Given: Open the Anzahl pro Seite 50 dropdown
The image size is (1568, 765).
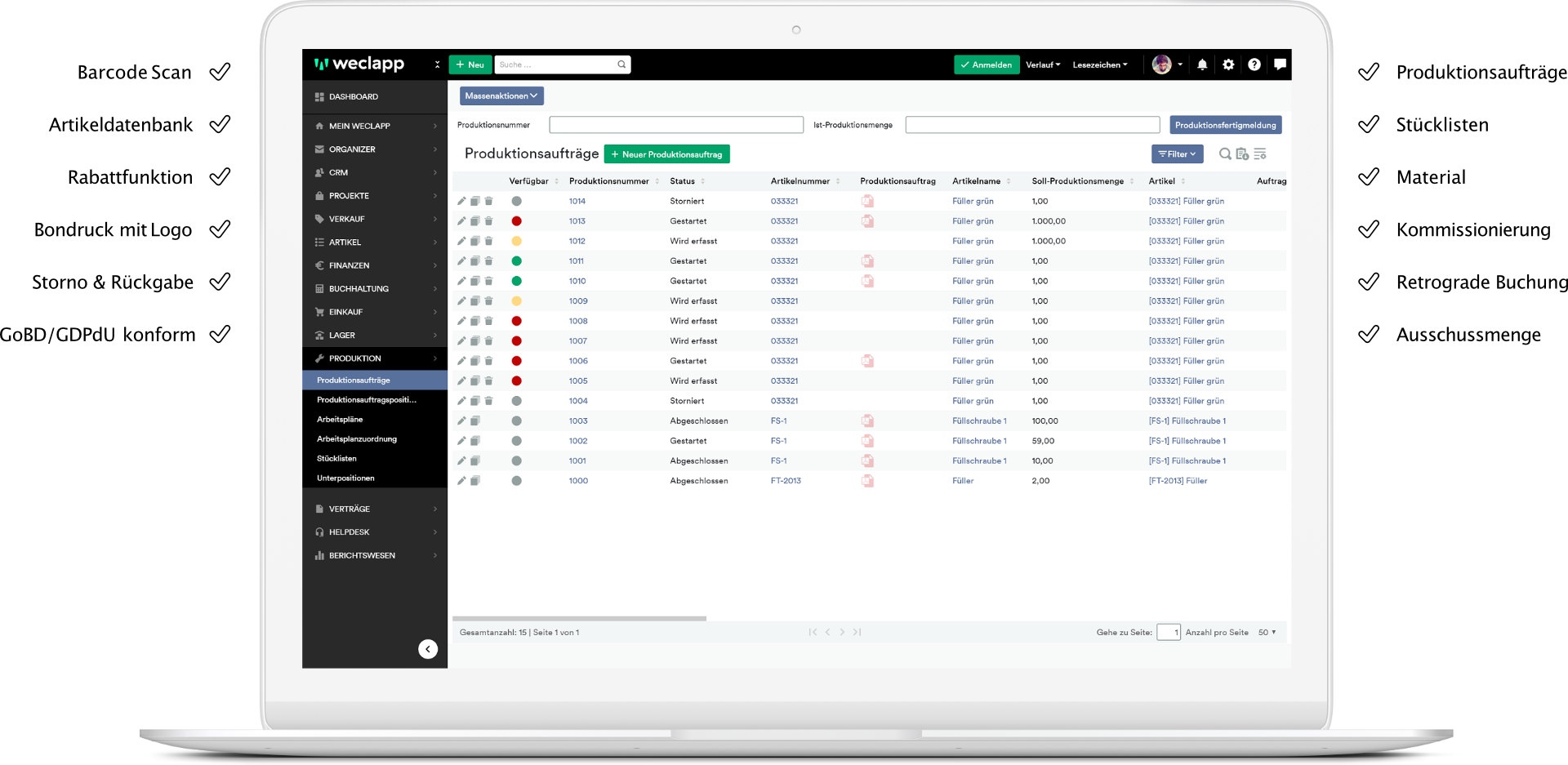Looking at the screenshot, I should point(1267,632).
